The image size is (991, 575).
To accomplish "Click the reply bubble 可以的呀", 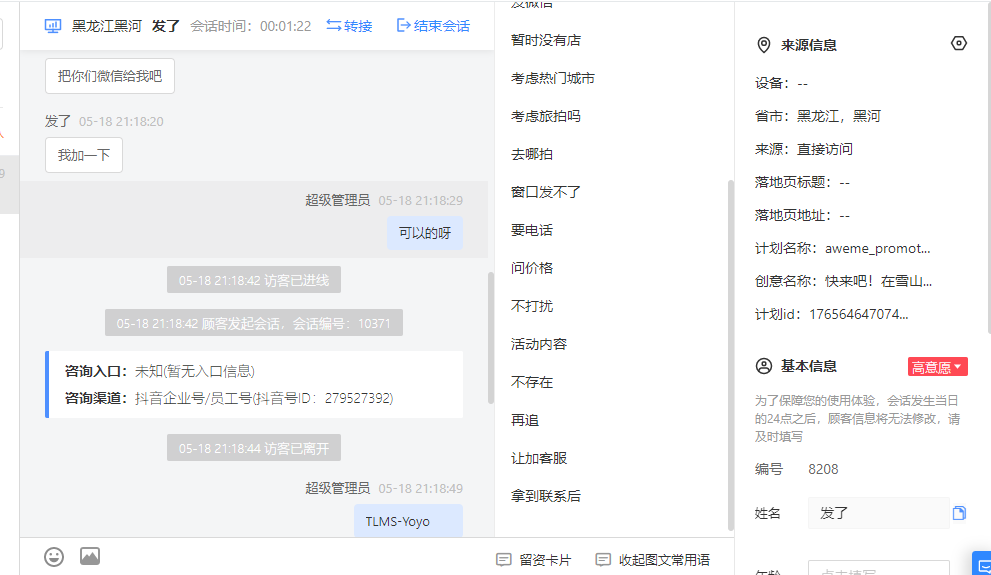I will click(x=425, y=233).
